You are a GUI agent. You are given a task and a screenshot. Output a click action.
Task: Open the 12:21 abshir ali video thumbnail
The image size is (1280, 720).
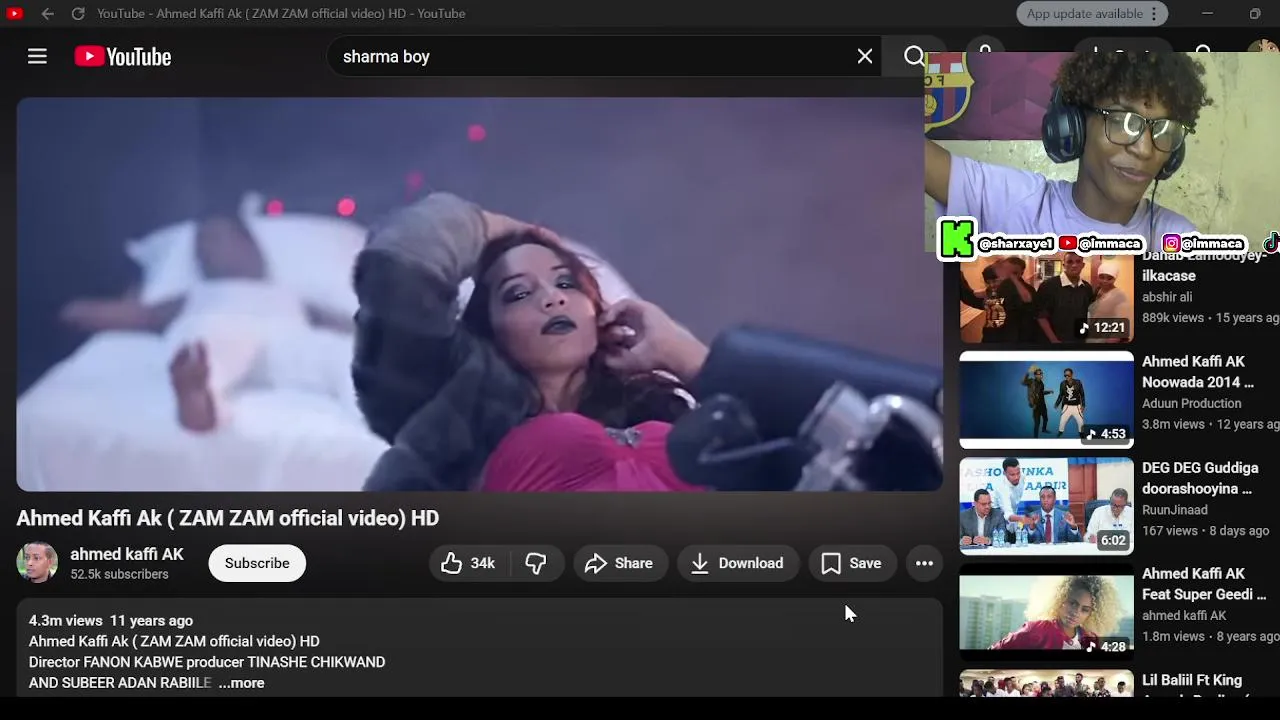pos(1047,297)
